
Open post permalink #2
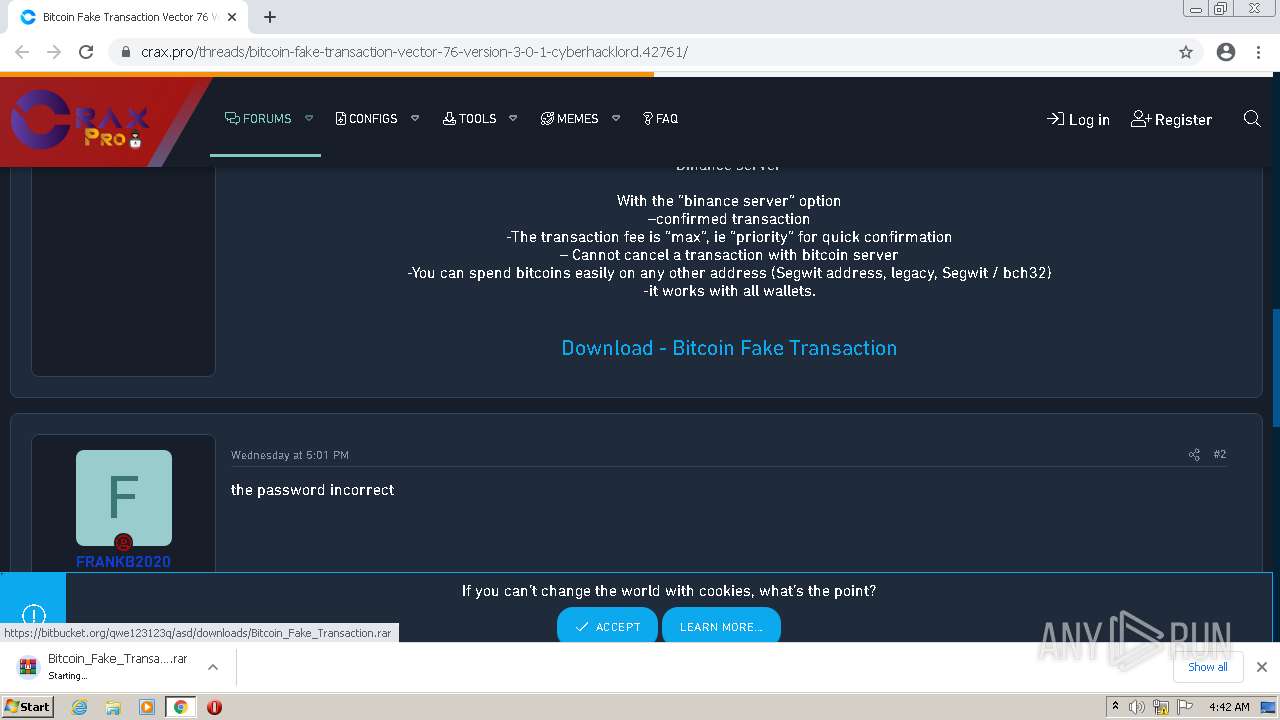[1220, 455]
